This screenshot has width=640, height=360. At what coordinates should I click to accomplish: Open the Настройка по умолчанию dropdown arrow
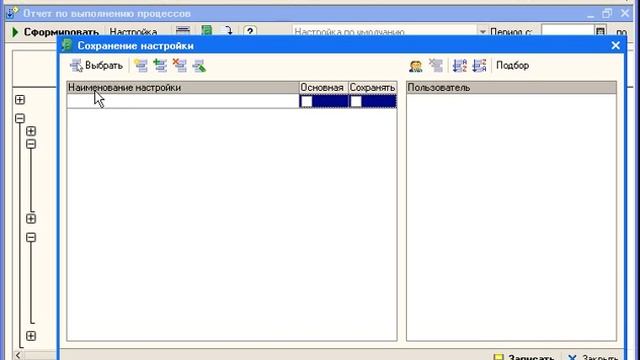click(x=482, y=32)
